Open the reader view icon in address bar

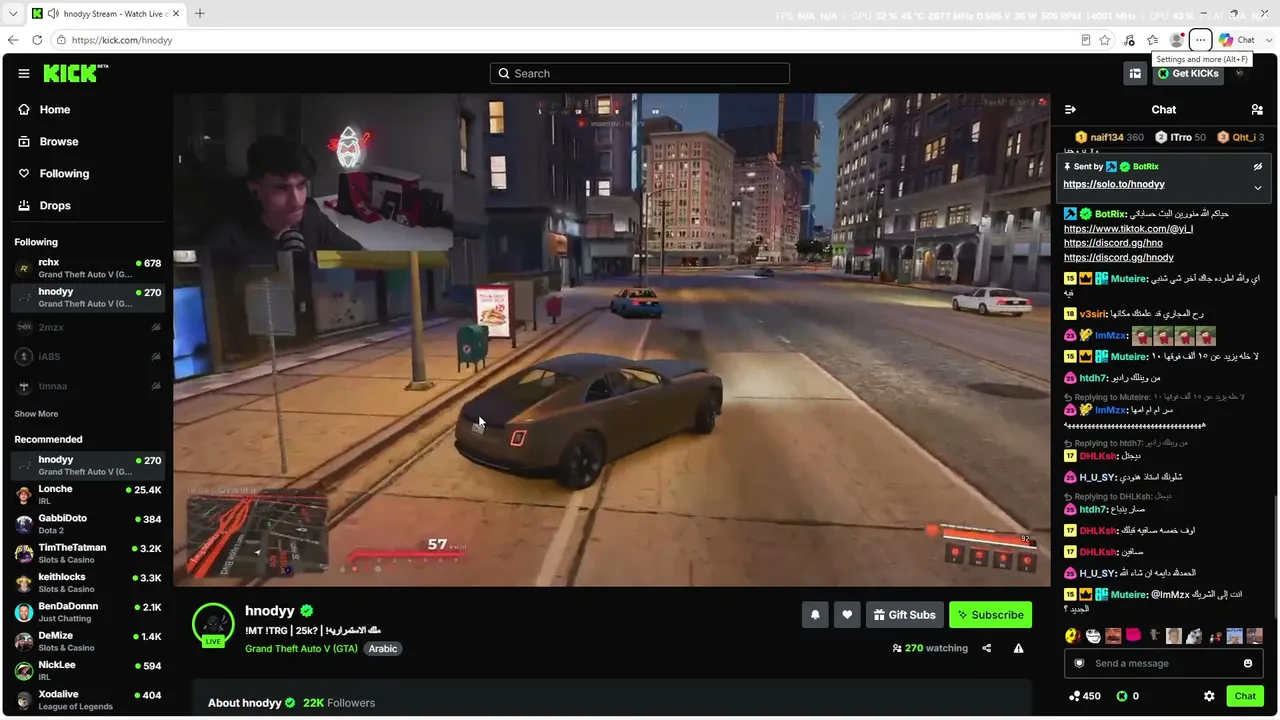click(x=1085, y=40)
